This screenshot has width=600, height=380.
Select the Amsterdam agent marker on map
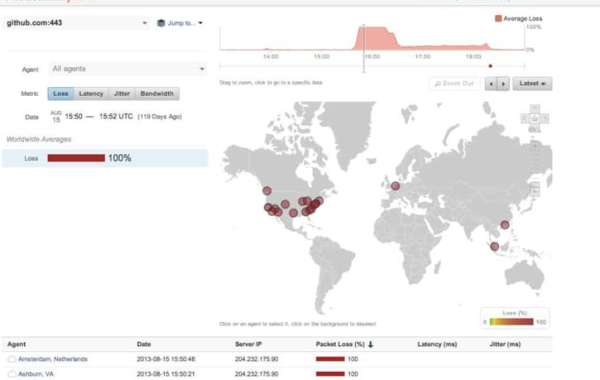(x=395, y=186)
